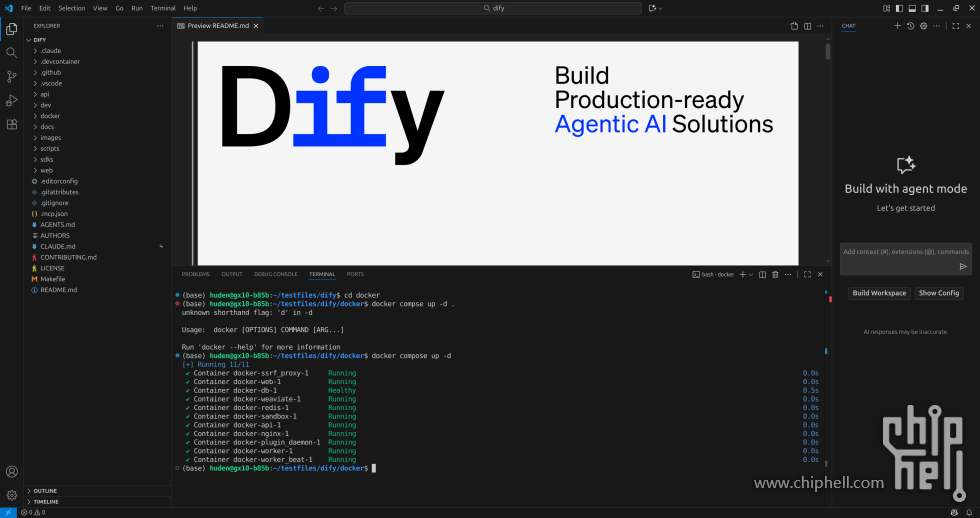Viewport: 980px width, 518px height.
Task: Open Run and Debug view
Action: pyautogui.click(x=12, y=100)
